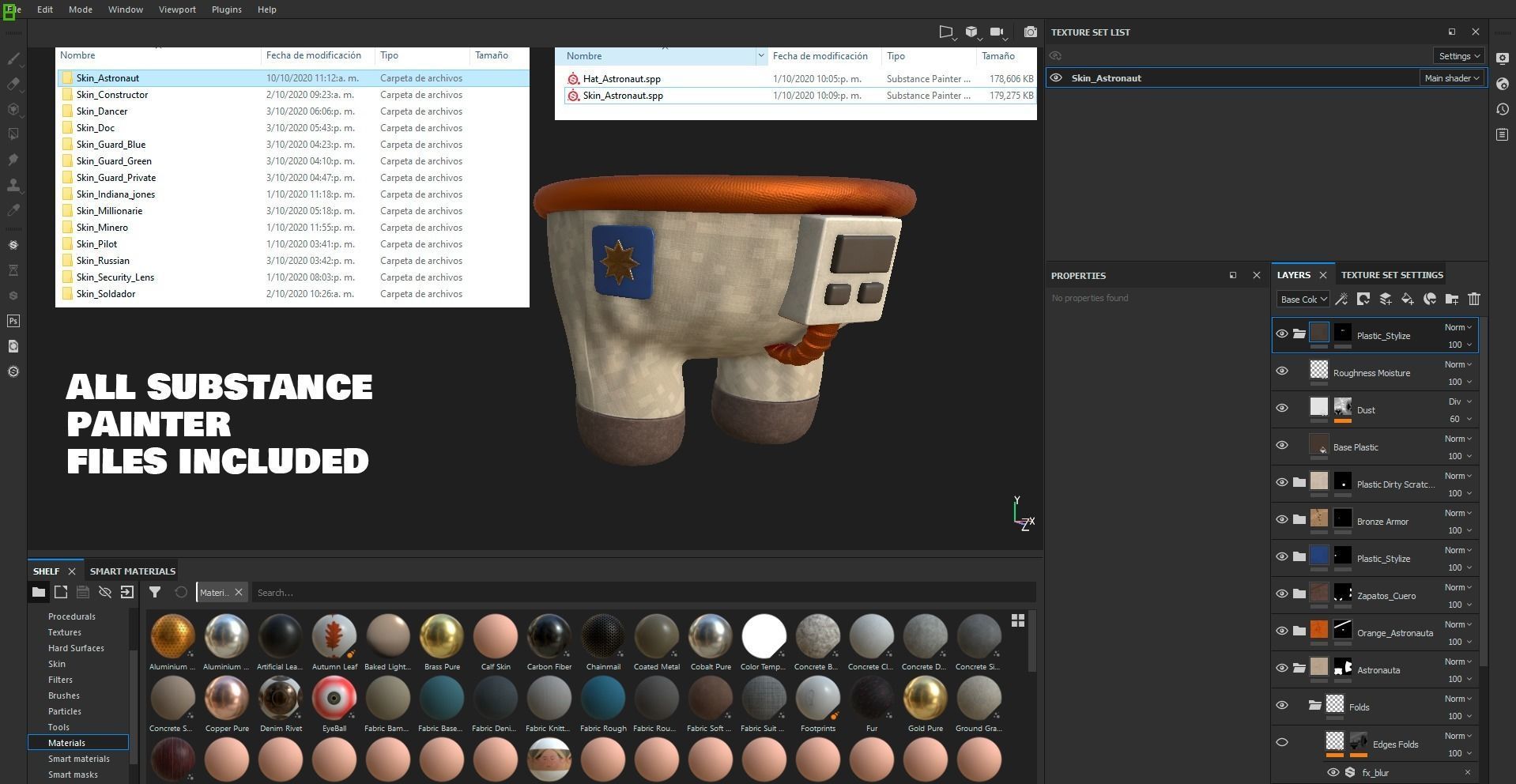The image size is (1516, 784).
Task: Hide the Plastic_Stylize top layer
Action: (1282, 334)
